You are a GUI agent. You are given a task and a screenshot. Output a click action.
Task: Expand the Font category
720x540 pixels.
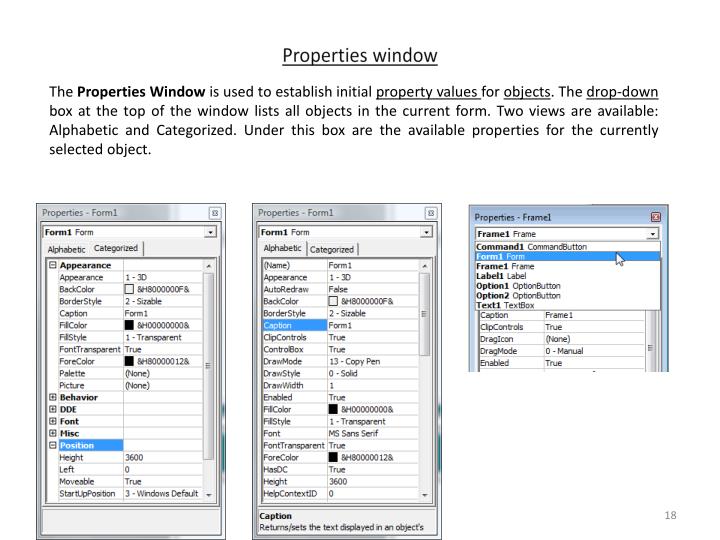(53, 421)
